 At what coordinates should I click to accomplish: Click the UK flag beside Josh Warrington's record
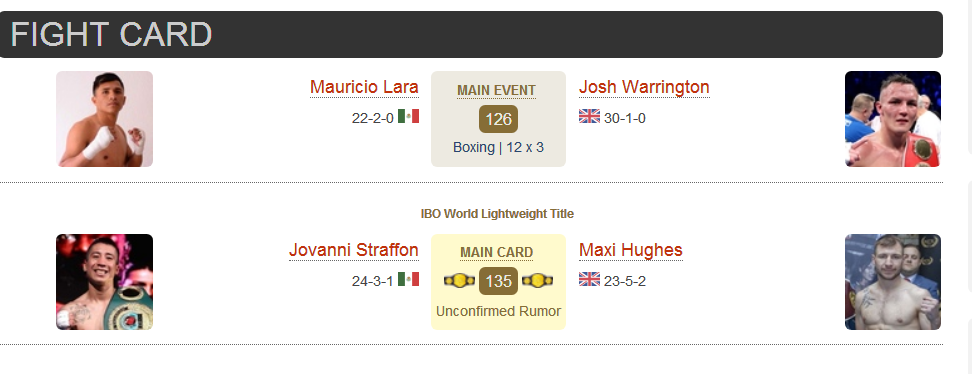click(590, 116)
